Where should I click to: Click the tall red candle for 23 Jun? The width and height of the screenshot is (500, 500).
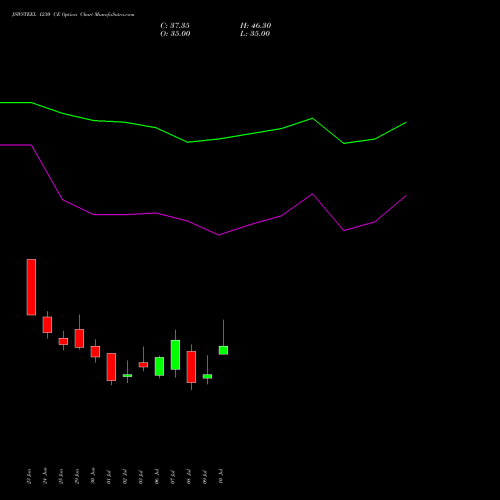[x=31, y=287]
